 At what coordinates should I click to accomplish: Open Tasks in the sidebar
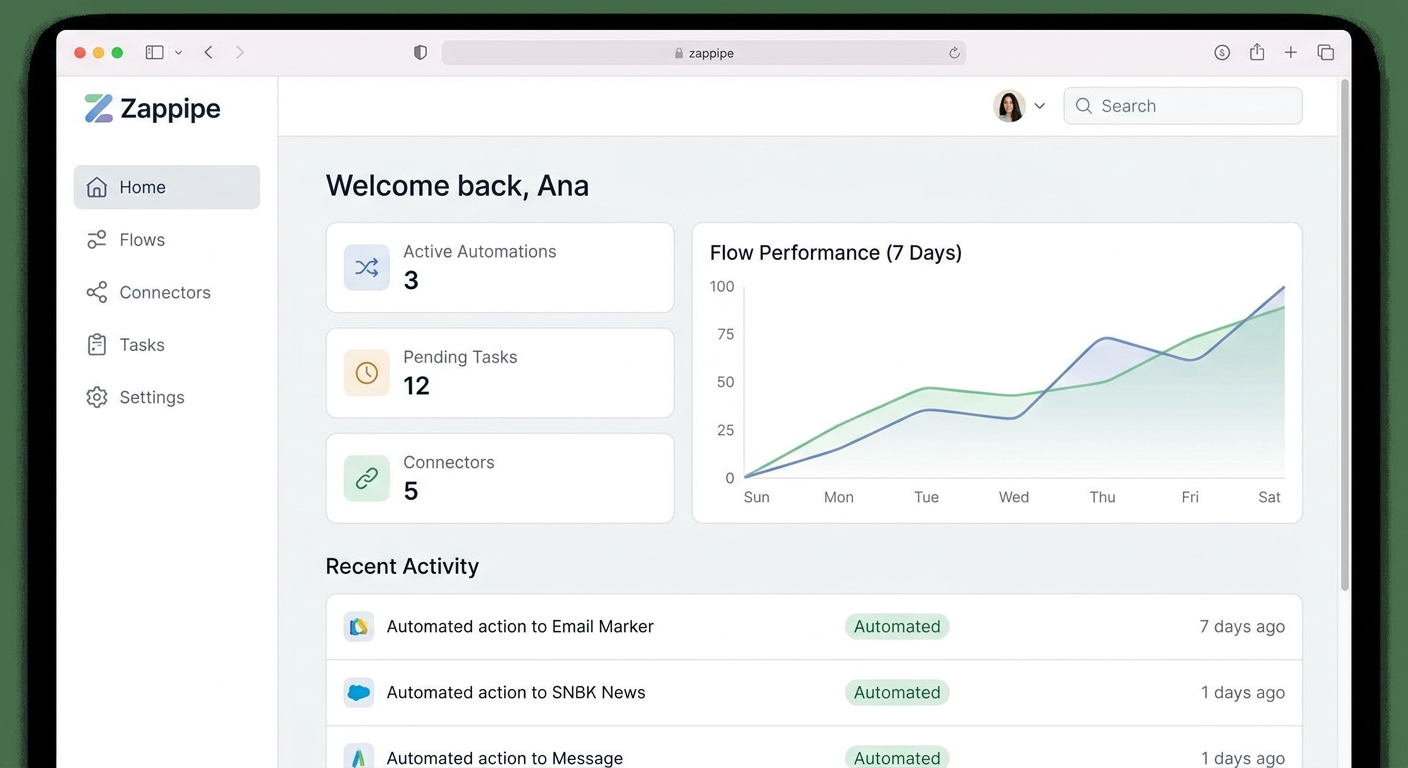click(x=126, y=345)
